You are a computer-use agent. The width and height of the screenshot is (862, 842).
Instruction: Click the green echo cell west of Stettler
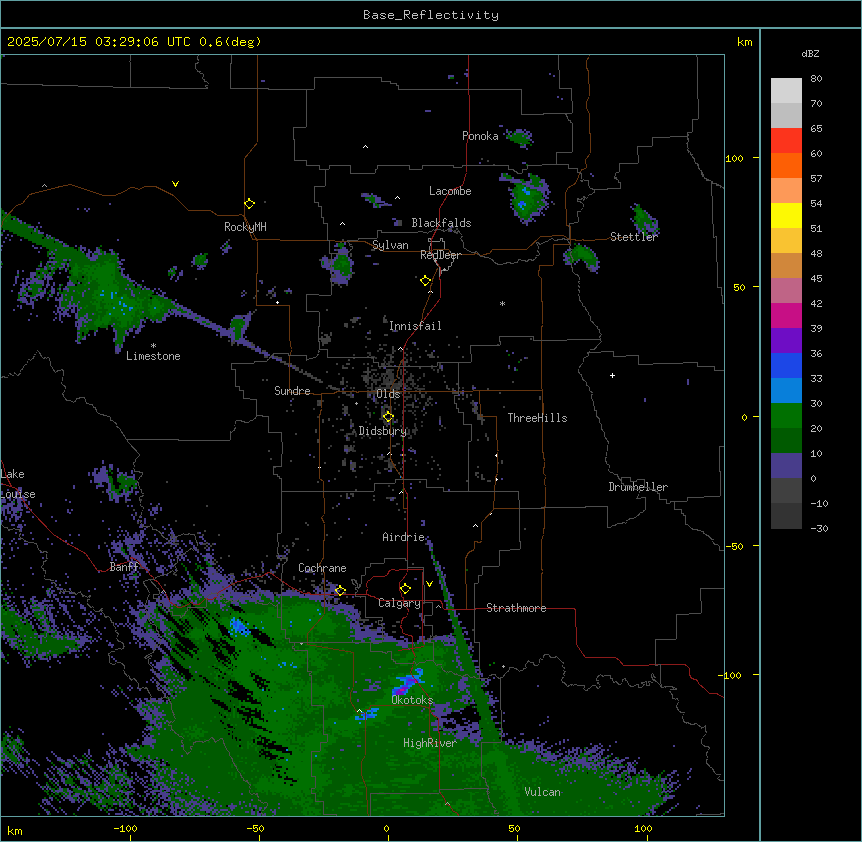coord(581,256)
